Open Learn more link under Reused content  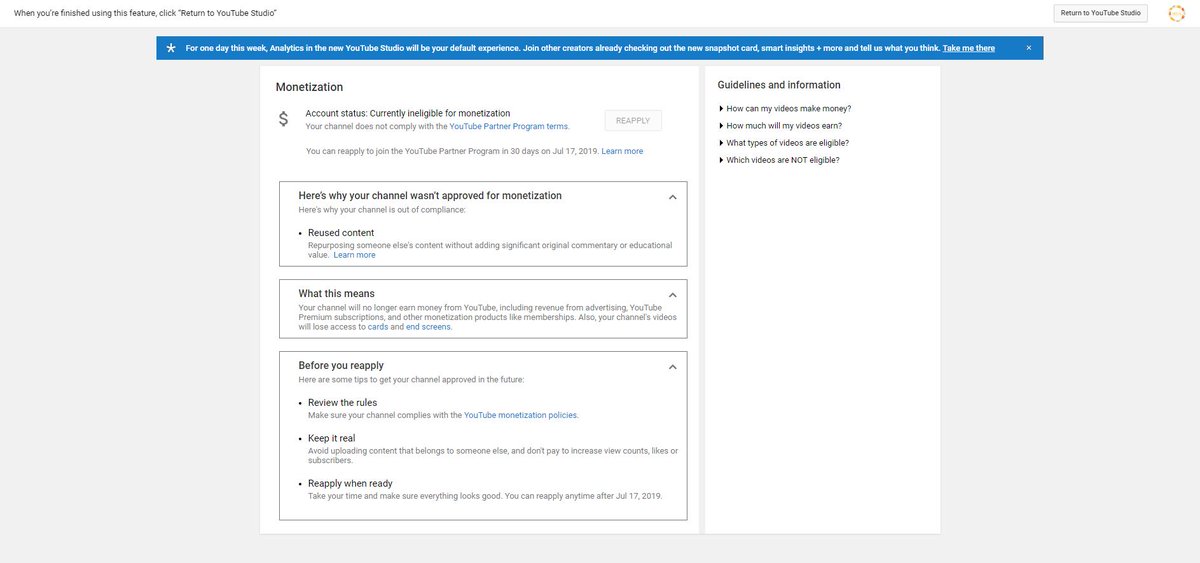(354, 255)
